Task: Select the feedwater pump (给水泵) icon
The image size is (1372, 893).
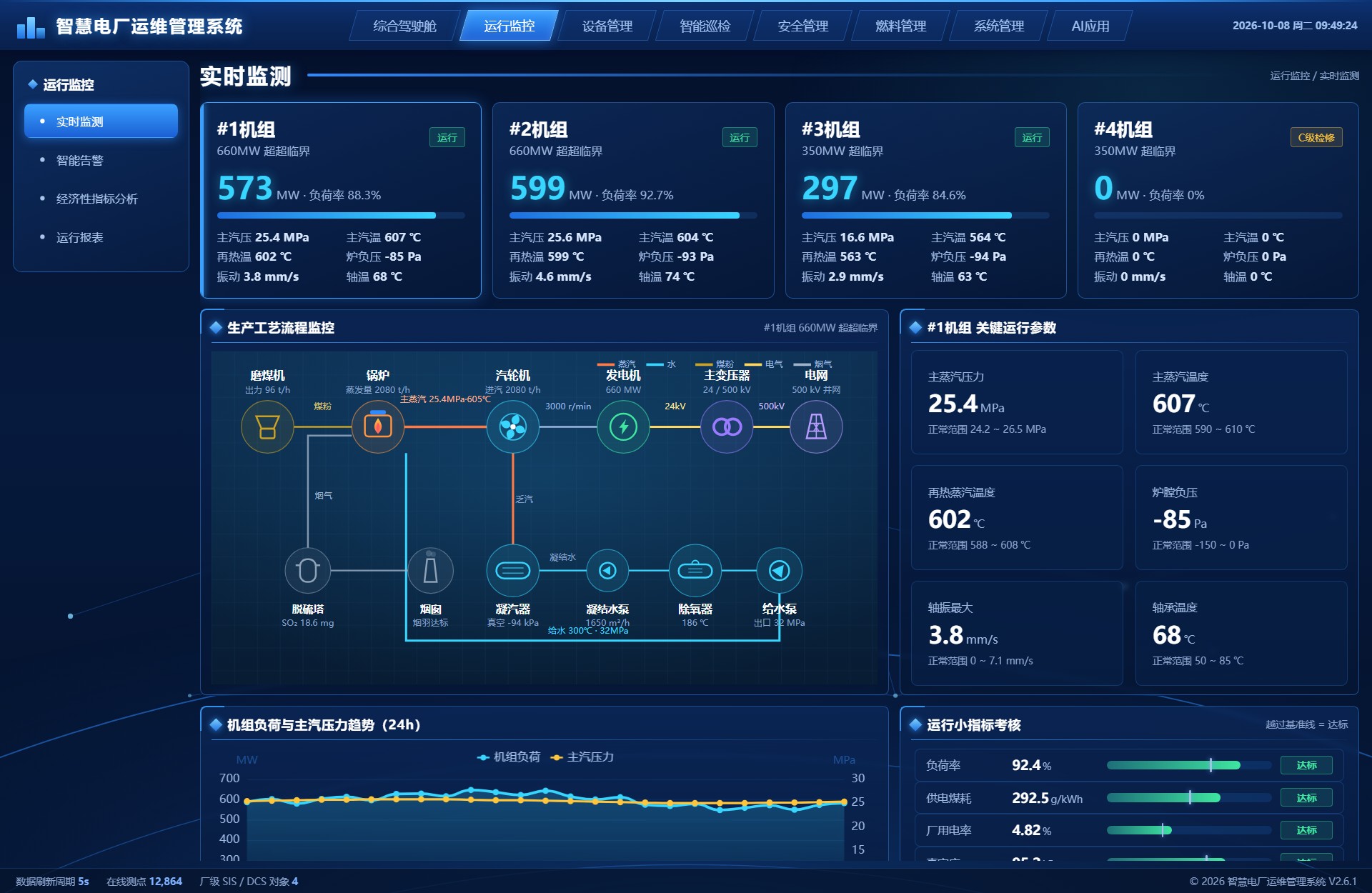Action: [779, 571]
